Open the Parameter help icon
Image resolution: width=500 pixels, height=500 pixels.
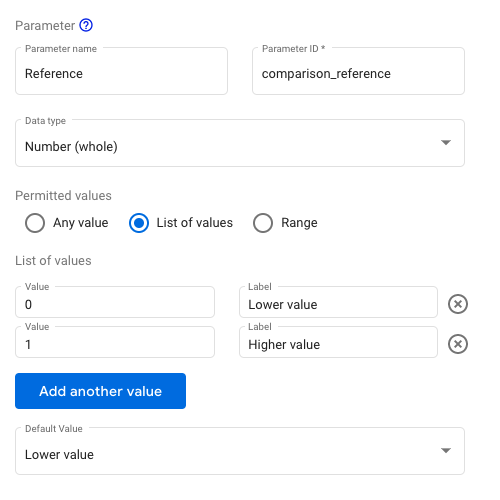(86, 25)
